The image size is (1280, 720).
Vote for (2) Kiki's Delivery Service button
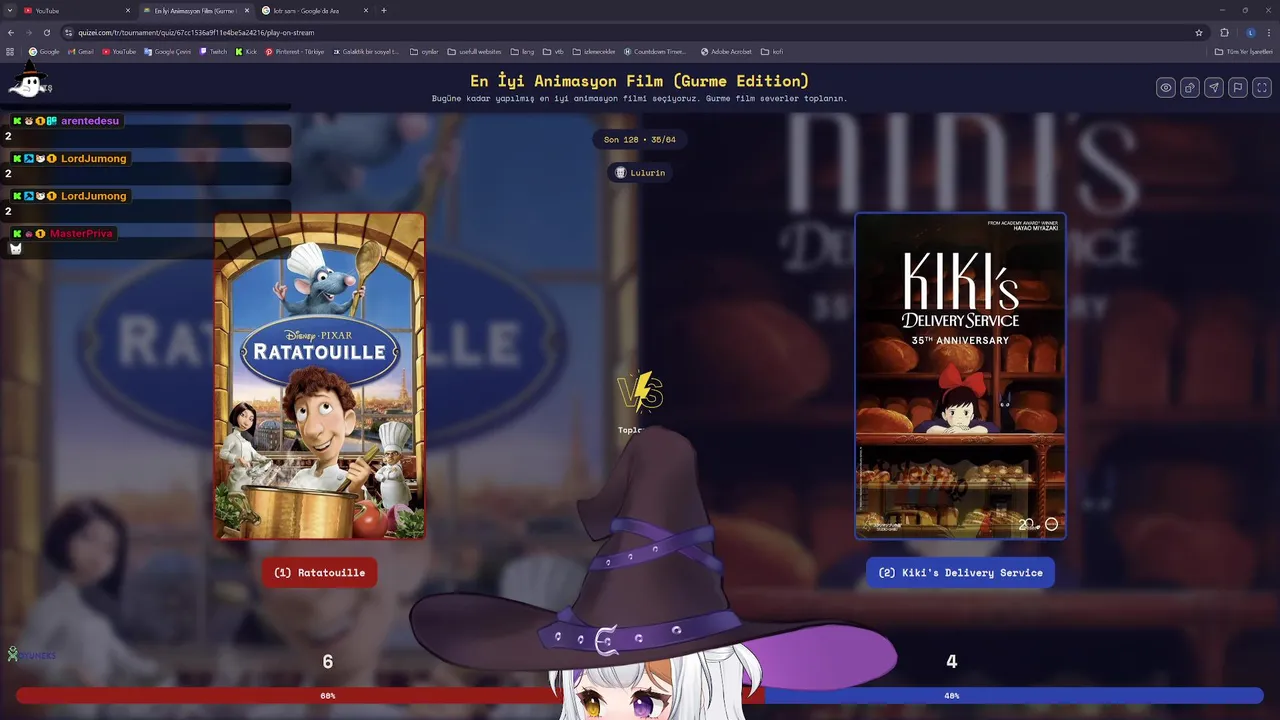[x=960, y=573]
